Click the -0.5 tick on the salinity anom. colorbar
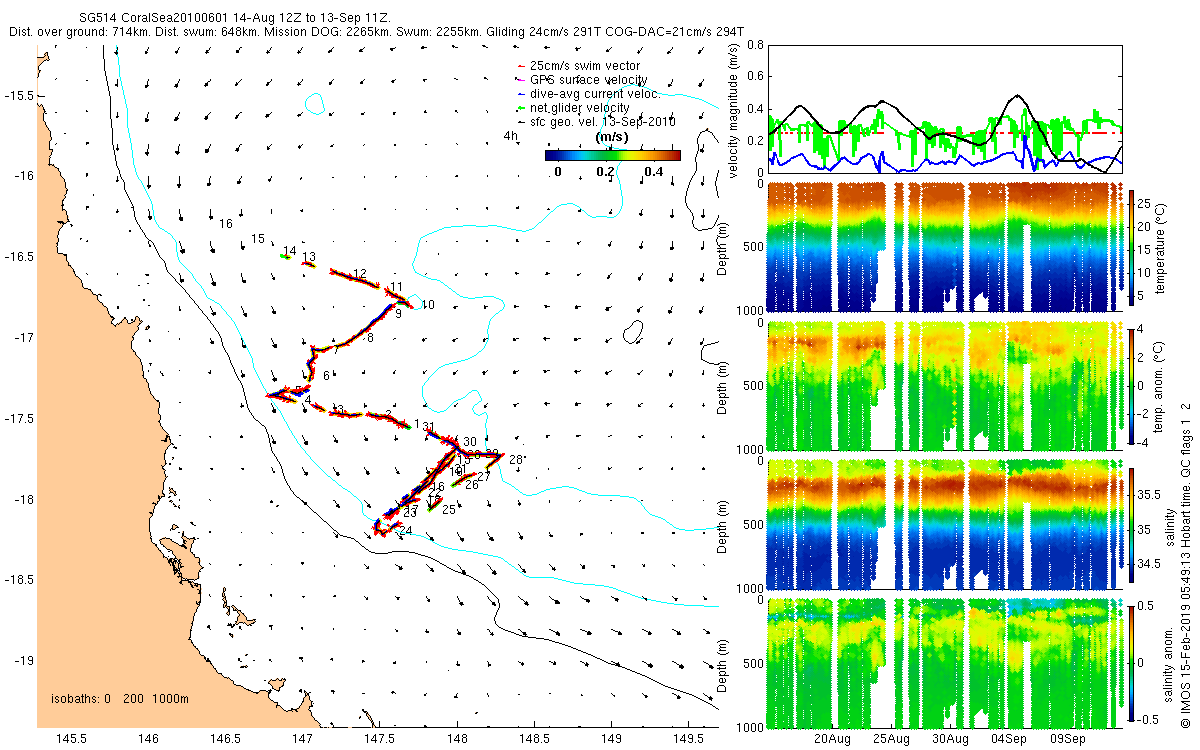 [1149, 718]
